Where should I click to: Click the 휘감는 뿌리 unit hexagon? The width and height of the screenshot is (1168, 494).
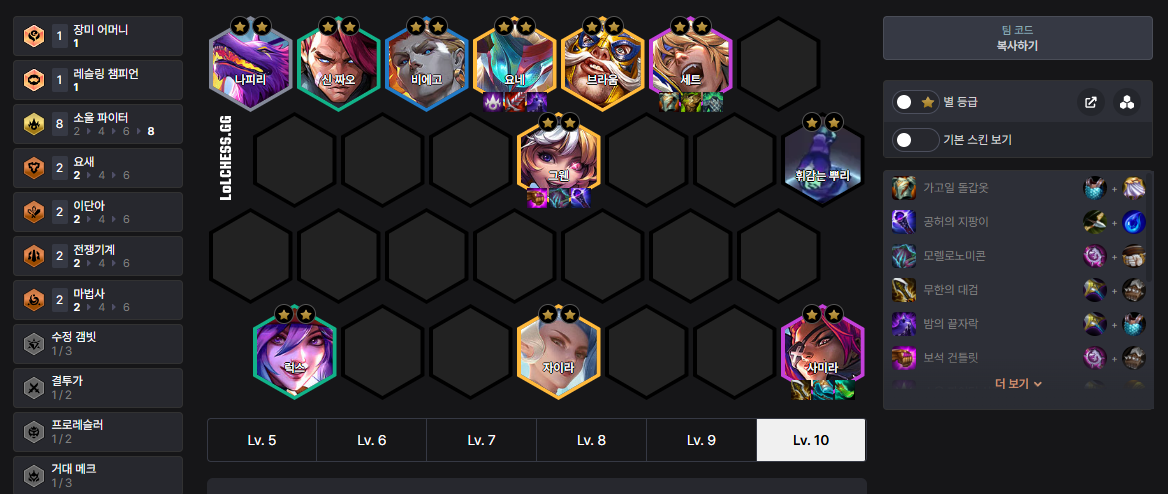click(x=822, y=160)
